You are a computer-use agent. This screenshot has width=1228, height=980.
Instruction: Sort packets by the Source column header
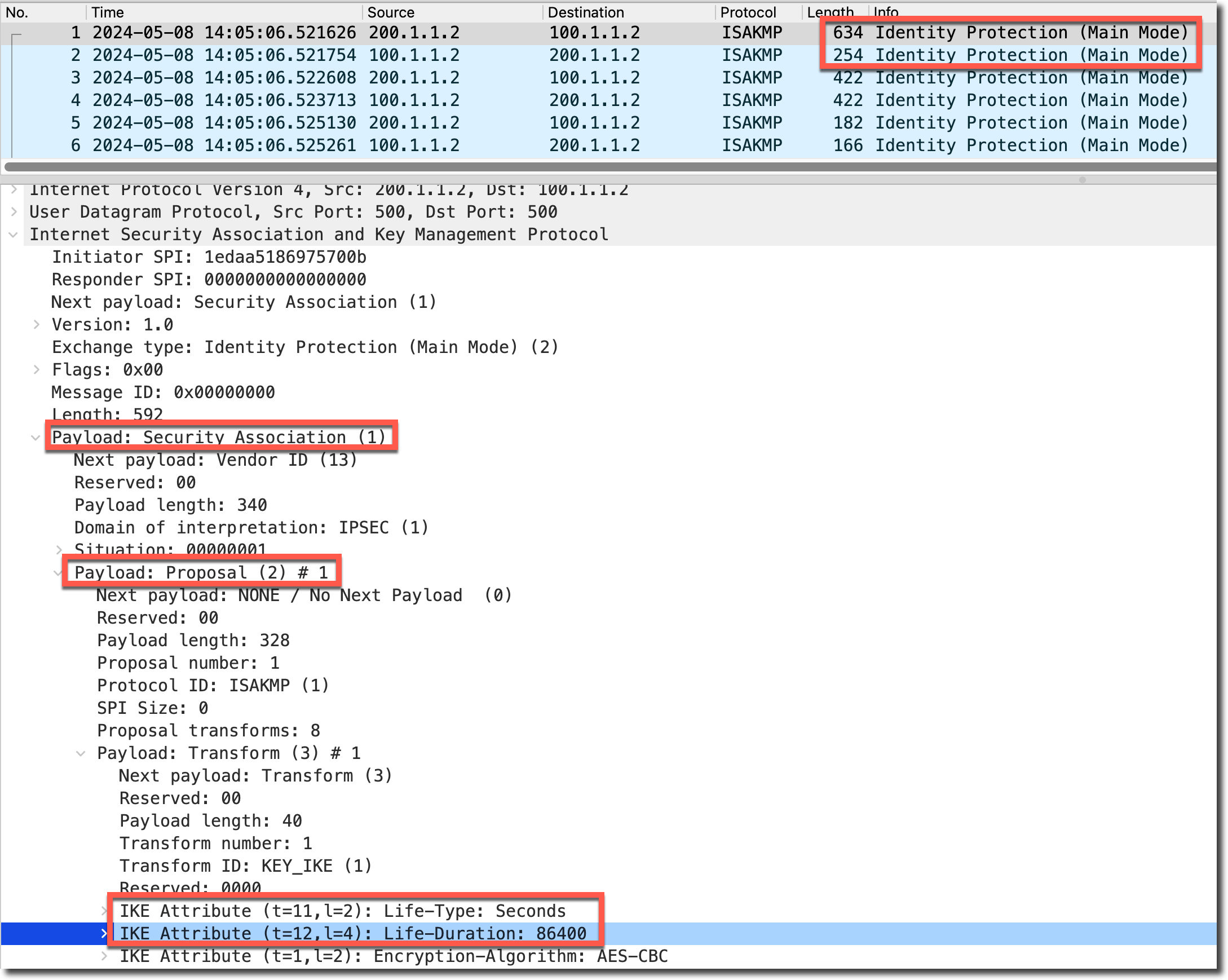tap(391, 12)
